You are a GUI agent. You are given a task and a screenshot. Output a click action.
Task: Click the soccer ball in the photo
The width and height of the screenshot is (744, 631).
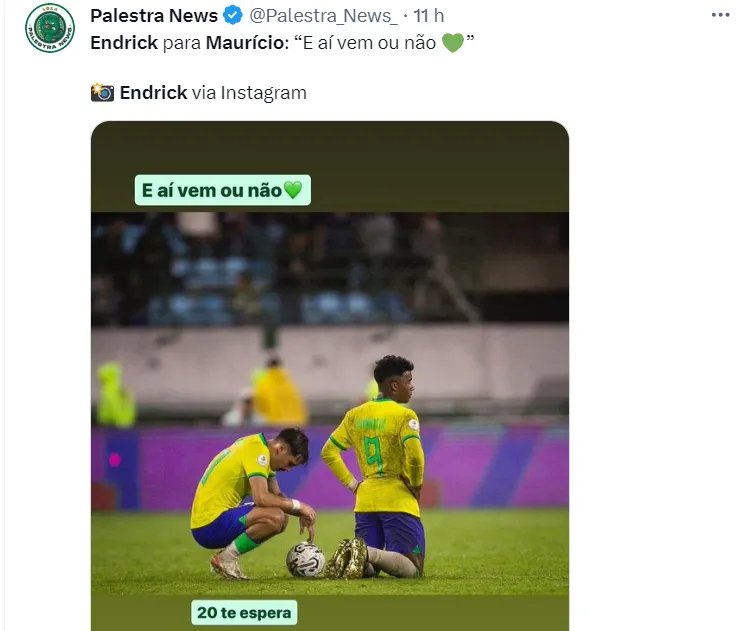[x=306, y=559]
